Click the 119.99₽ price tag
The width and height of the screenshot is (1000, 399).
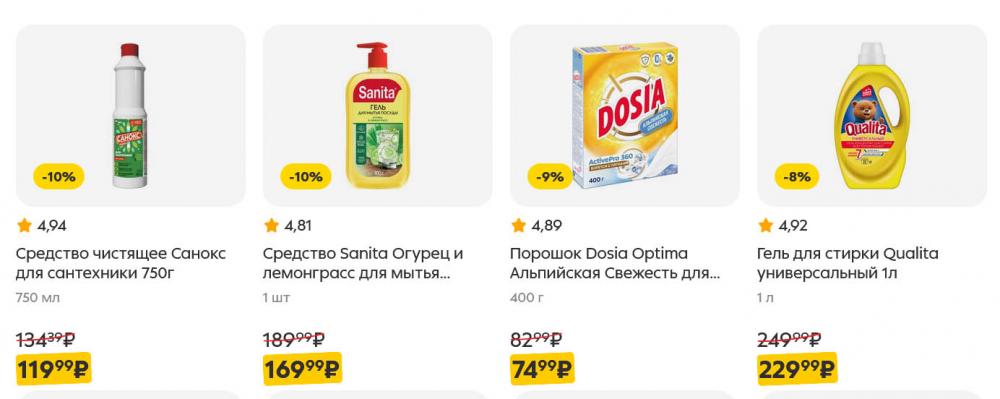point(54,369)
